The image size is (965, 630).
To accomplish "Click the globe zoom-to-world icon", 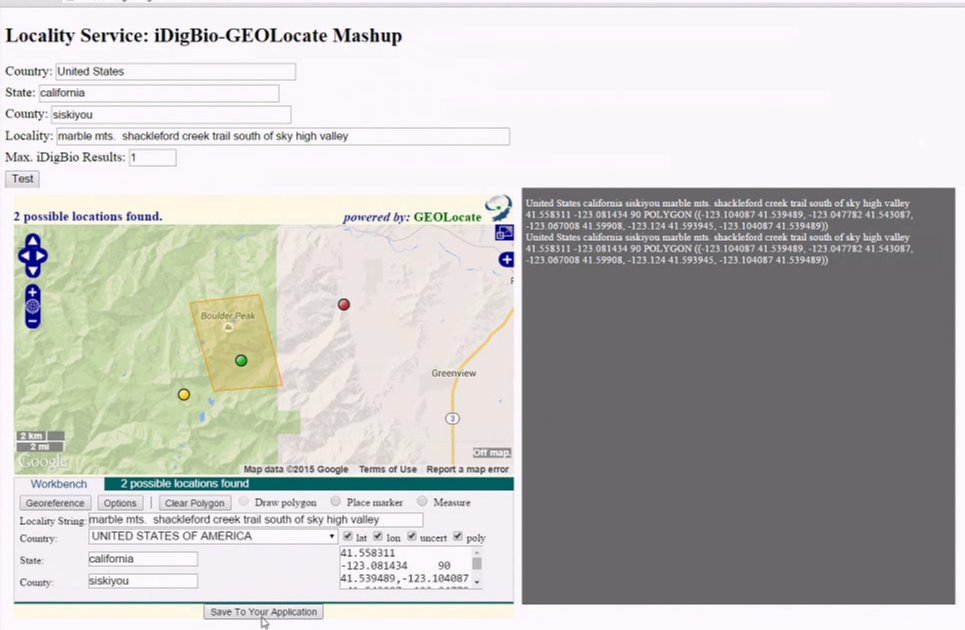I will pyautogui.click(x=33, y=306).
